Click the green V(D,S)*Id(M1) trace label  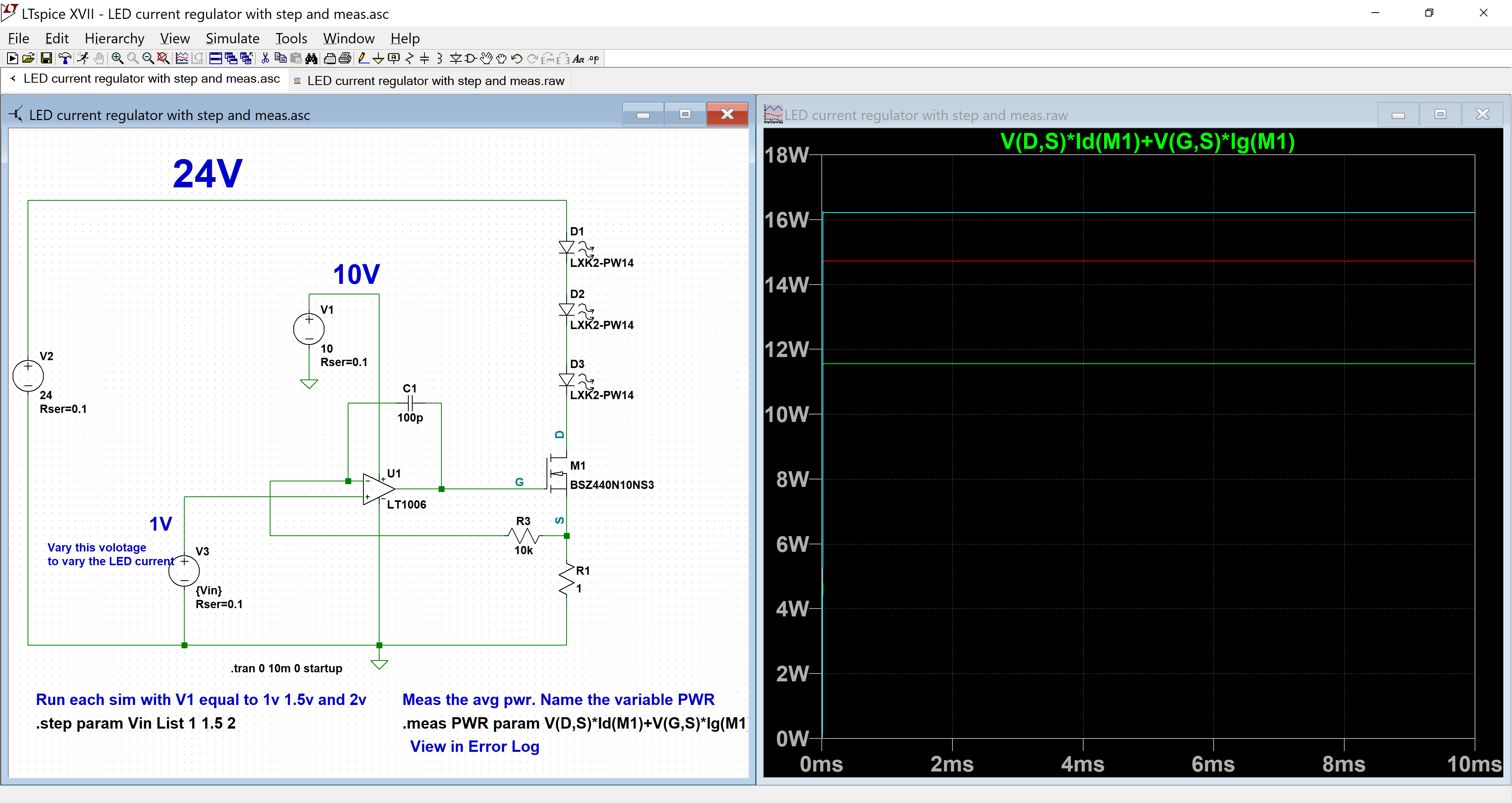[x=1147, y=141]
